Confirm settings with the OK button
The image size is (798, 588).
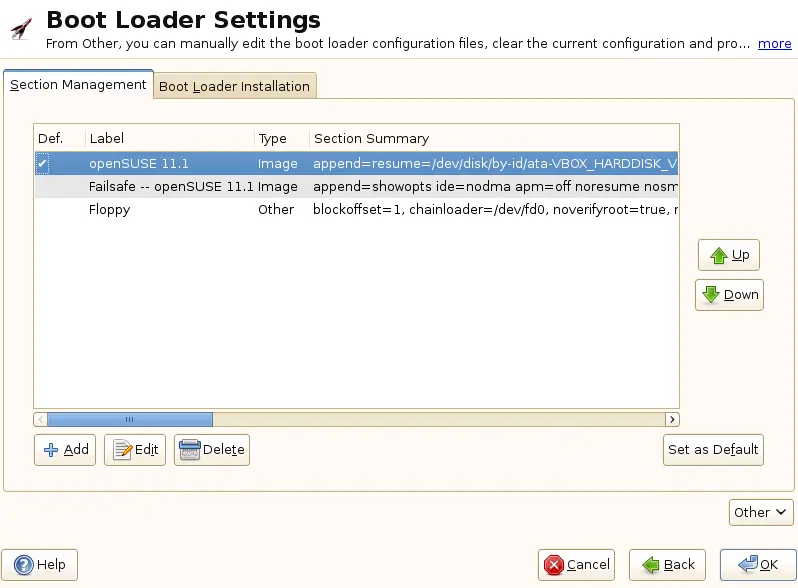click(757, 565)
